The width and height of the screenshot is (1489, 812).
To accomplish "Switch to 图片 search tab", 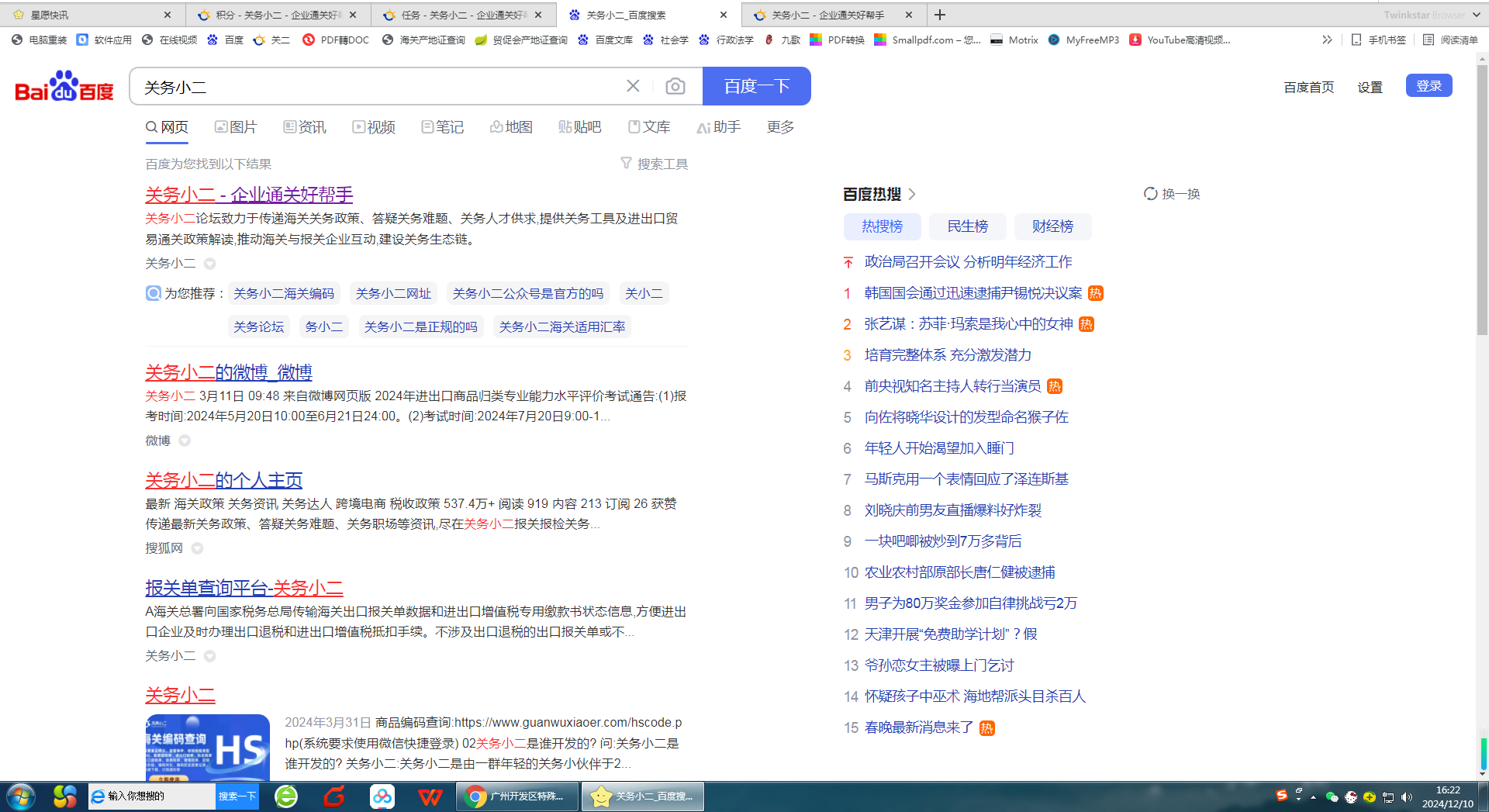I will (x=236, y=126).
